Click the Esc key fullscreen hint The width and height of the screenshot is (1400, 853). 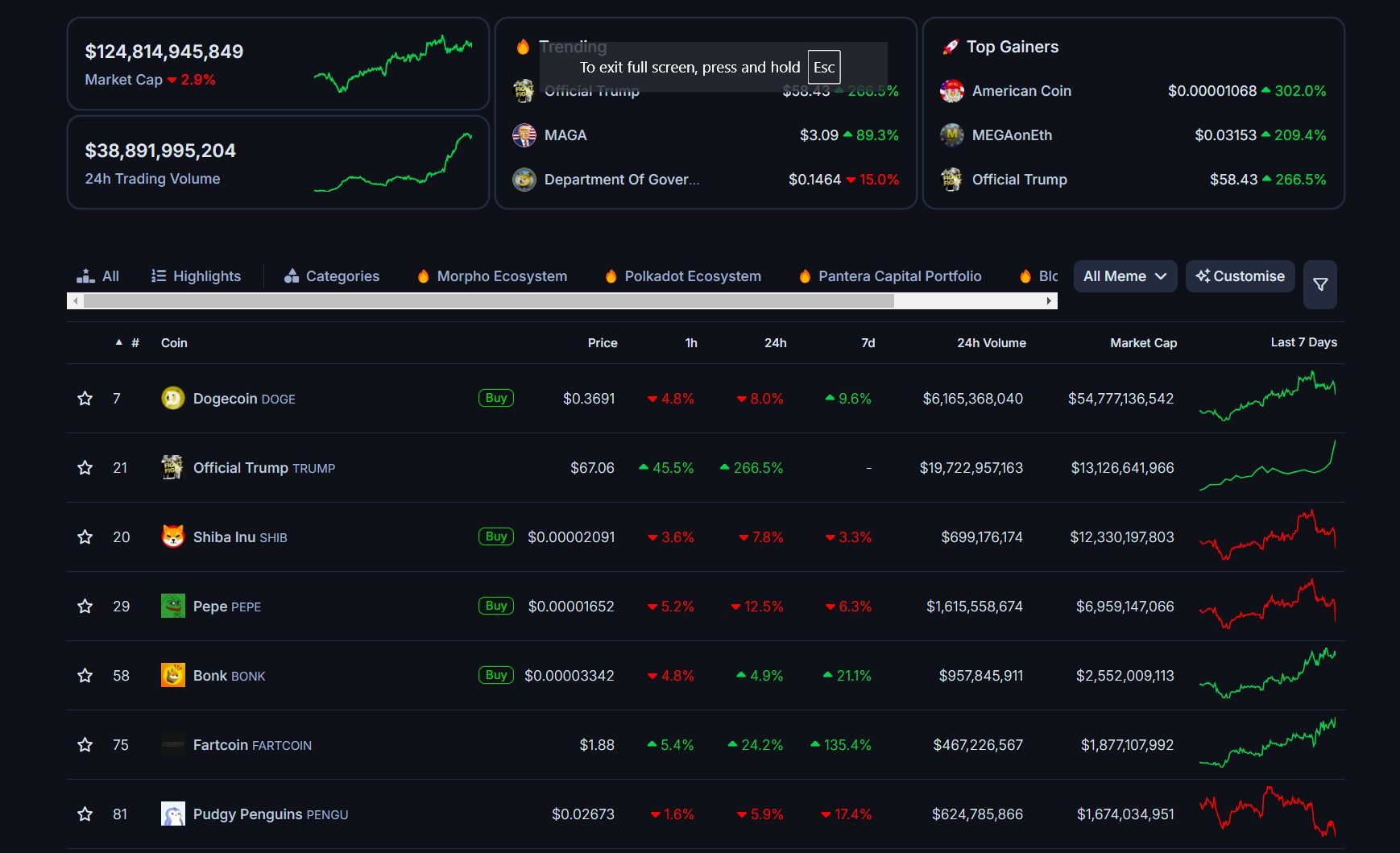[824, 67]
